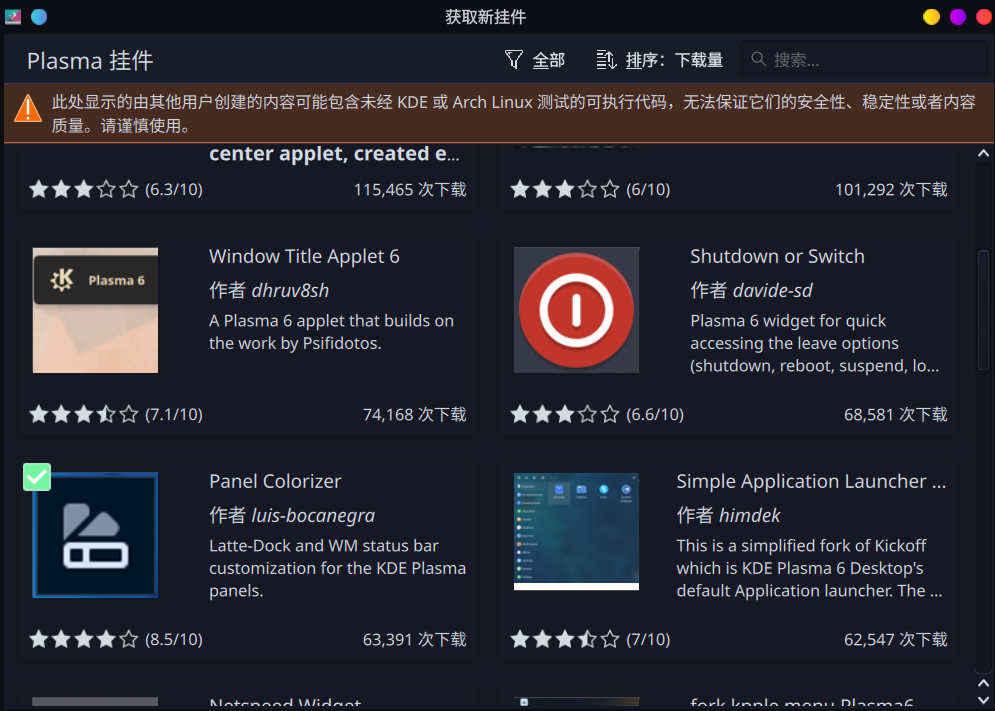Click the app icon in the title bar
This screenshot has height=711, width=995.
13,17
